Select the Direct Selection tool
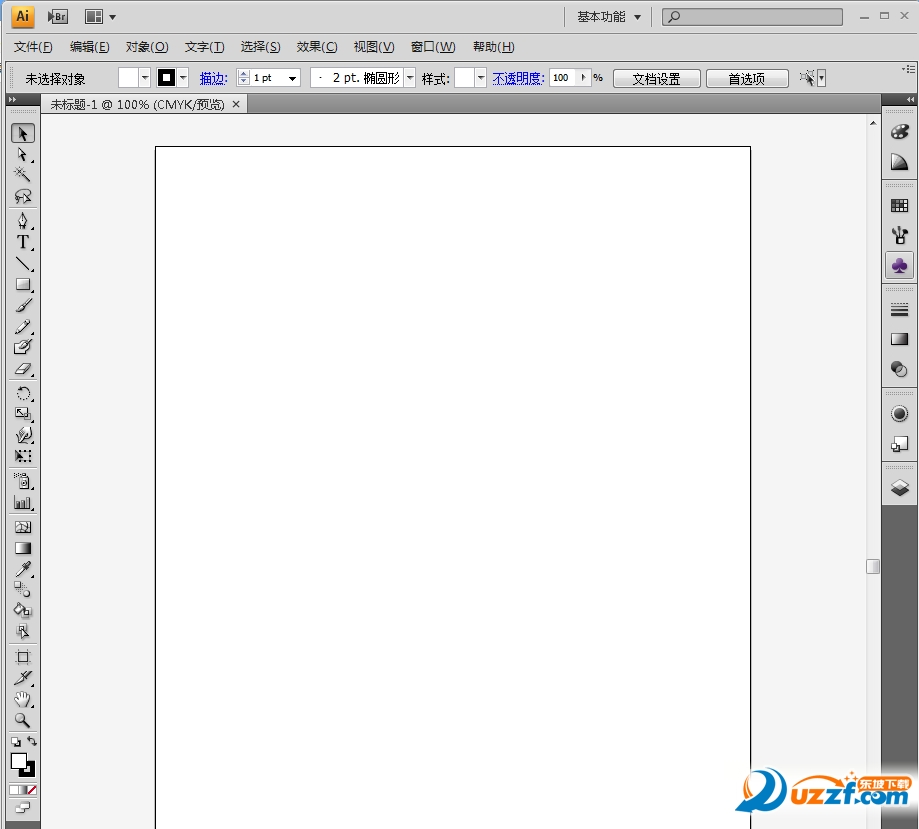 (x=23, y=155)
